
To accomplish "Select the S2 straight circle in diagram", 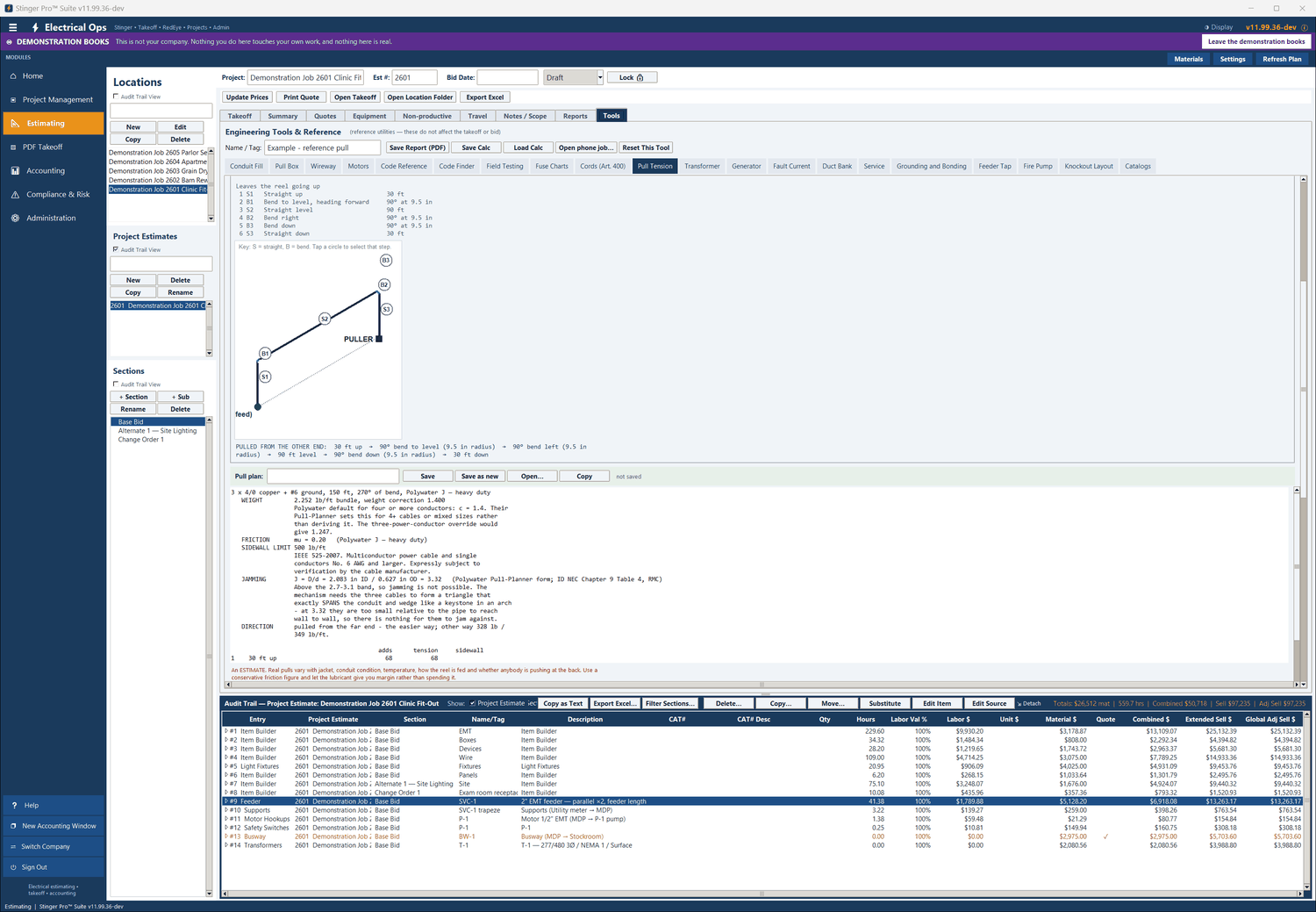I will pyautogui.click(x=325, y=319).
